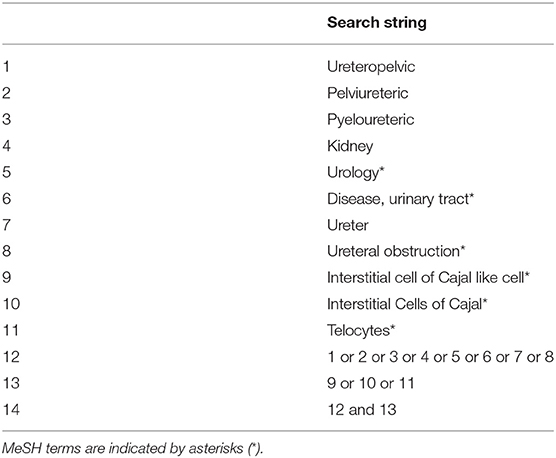Select the 'Ureter' term in row 7
This screenshot has height=458, width=556.
tap(348, 225)
